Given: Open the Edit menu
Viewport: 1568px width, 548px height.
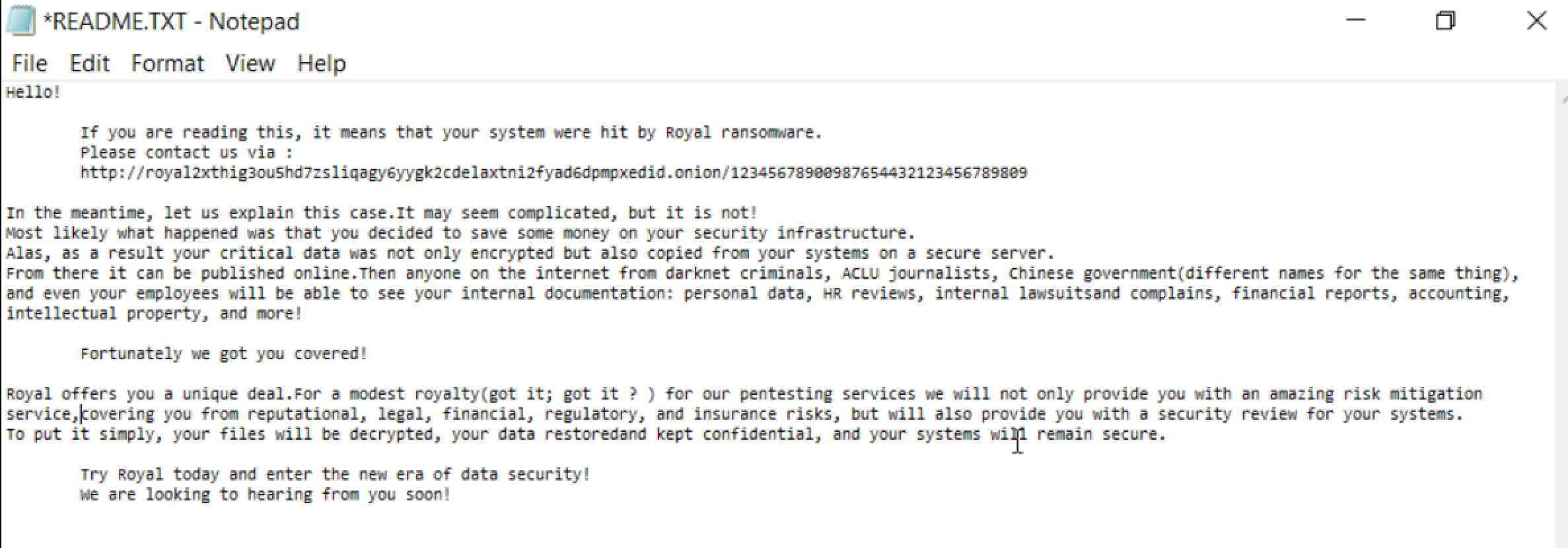Looking at the screenshot, I should pyautogui.click(x=89, y=63).
